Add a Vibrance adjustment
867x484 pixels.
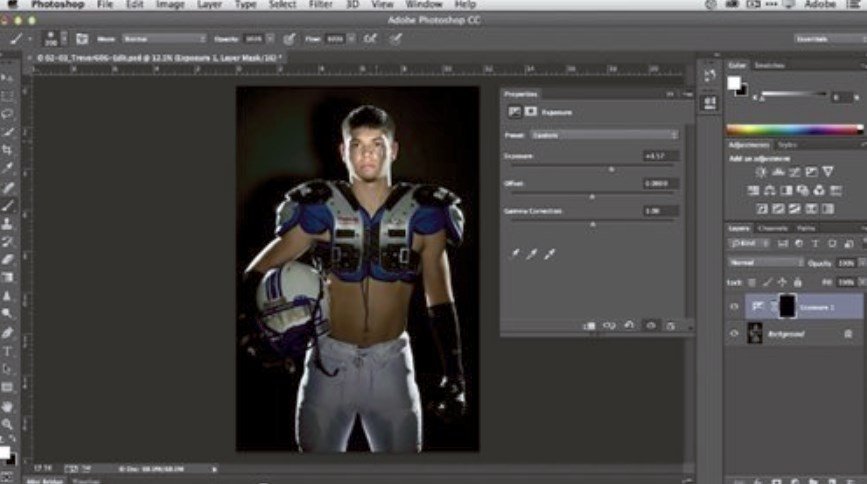[828, 172]
